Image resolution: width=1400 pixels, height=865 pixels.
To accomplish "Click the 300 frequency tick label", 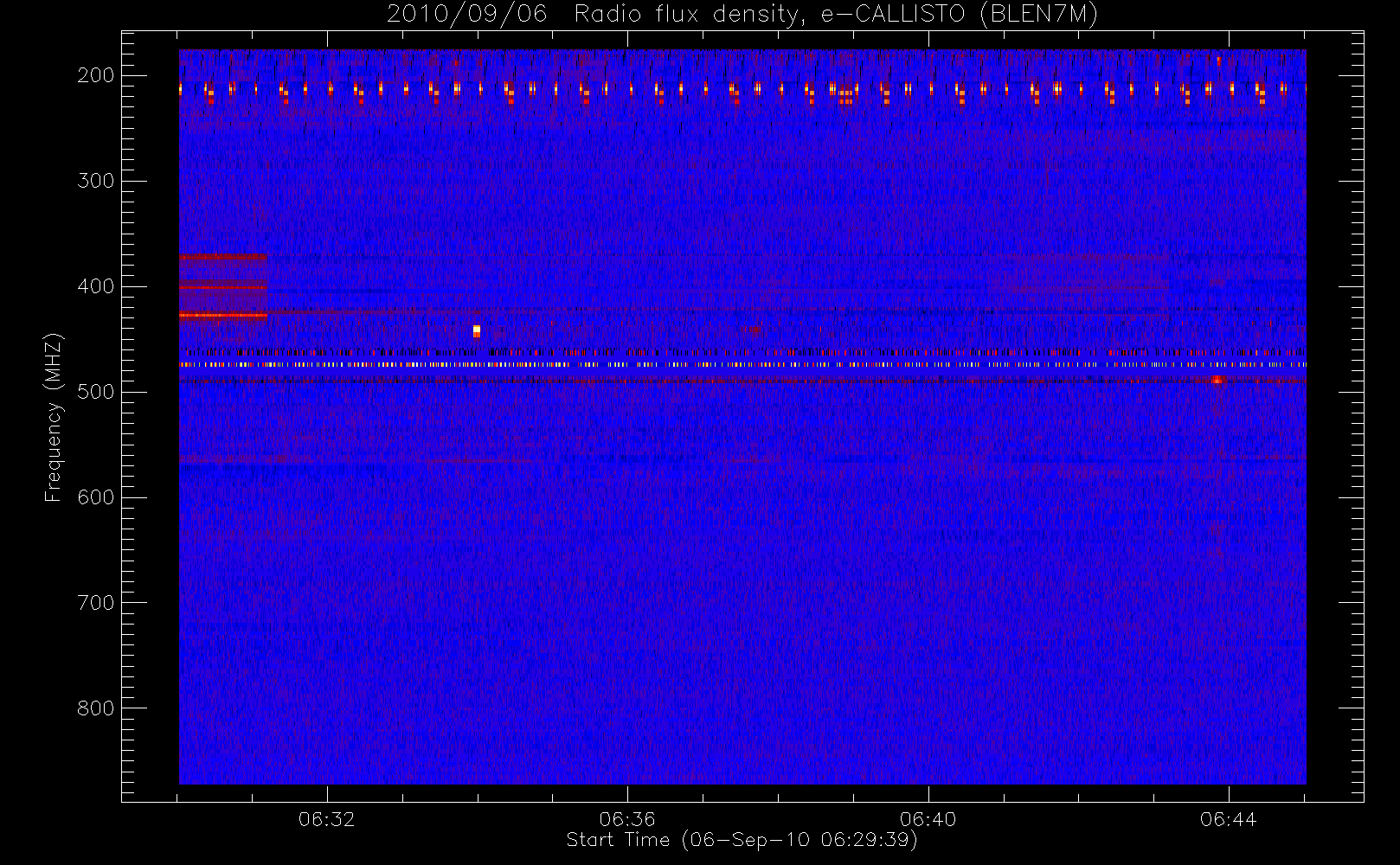I will point(95,181).
